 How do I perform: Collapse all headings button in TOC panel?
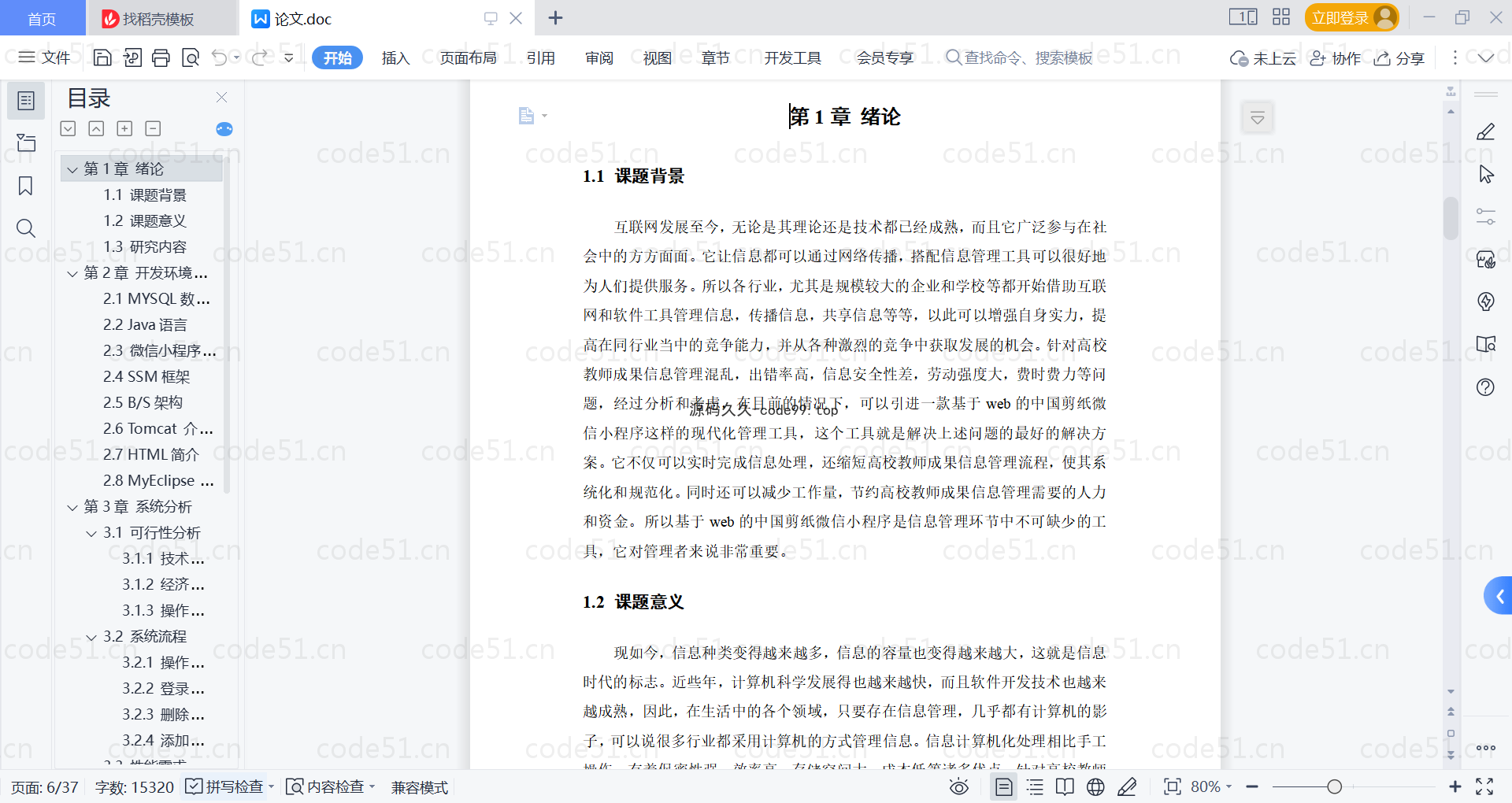pos(96,128)
